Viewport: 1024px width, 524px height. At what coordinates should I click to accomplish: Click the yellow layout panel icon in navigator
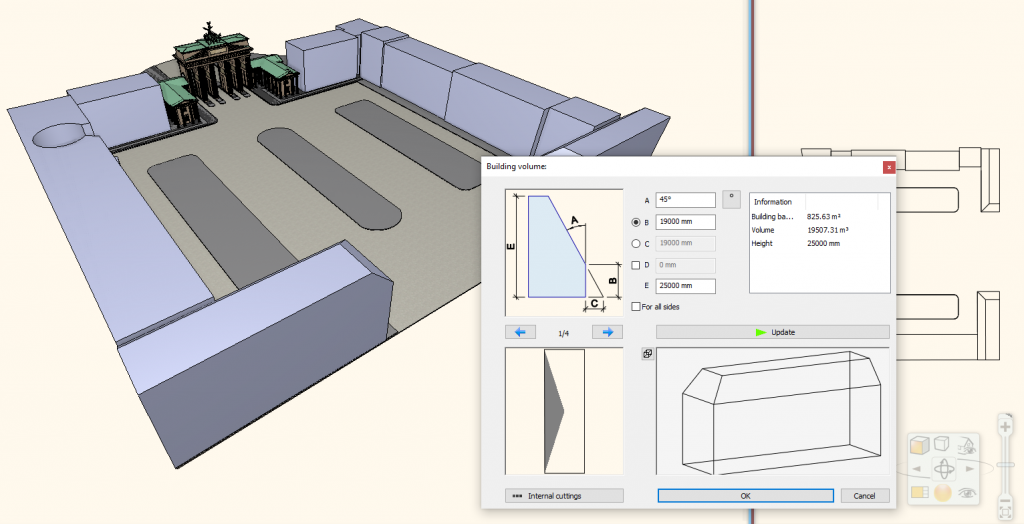[x=920, y=492]
